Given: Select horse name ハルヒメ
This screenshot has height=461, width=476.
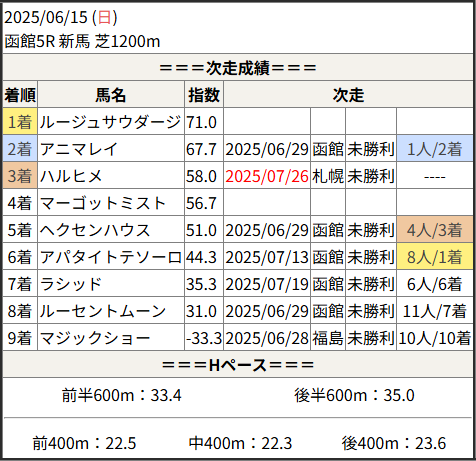Looking at the screenshot, I should [x=71, y=176].
